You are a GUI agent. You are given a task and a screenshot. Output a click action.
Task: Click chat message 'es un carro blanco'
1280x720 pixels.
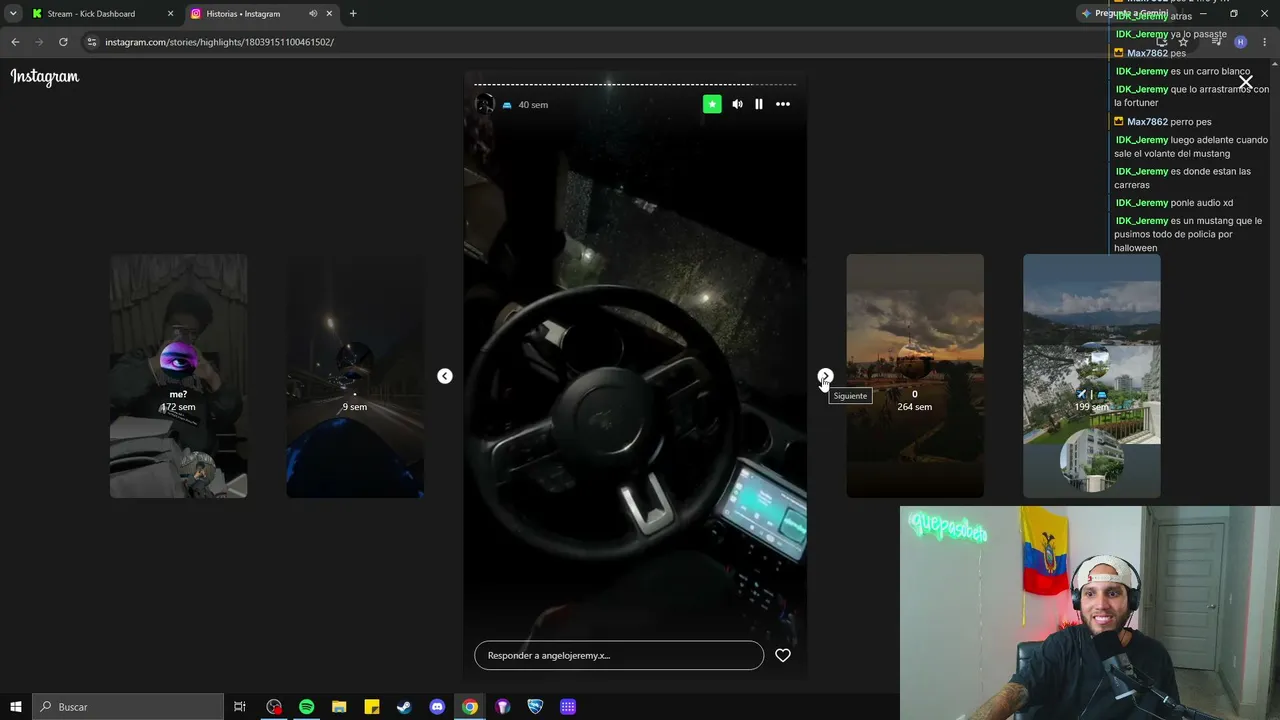pyautogui.click(x=1210, y=71)
